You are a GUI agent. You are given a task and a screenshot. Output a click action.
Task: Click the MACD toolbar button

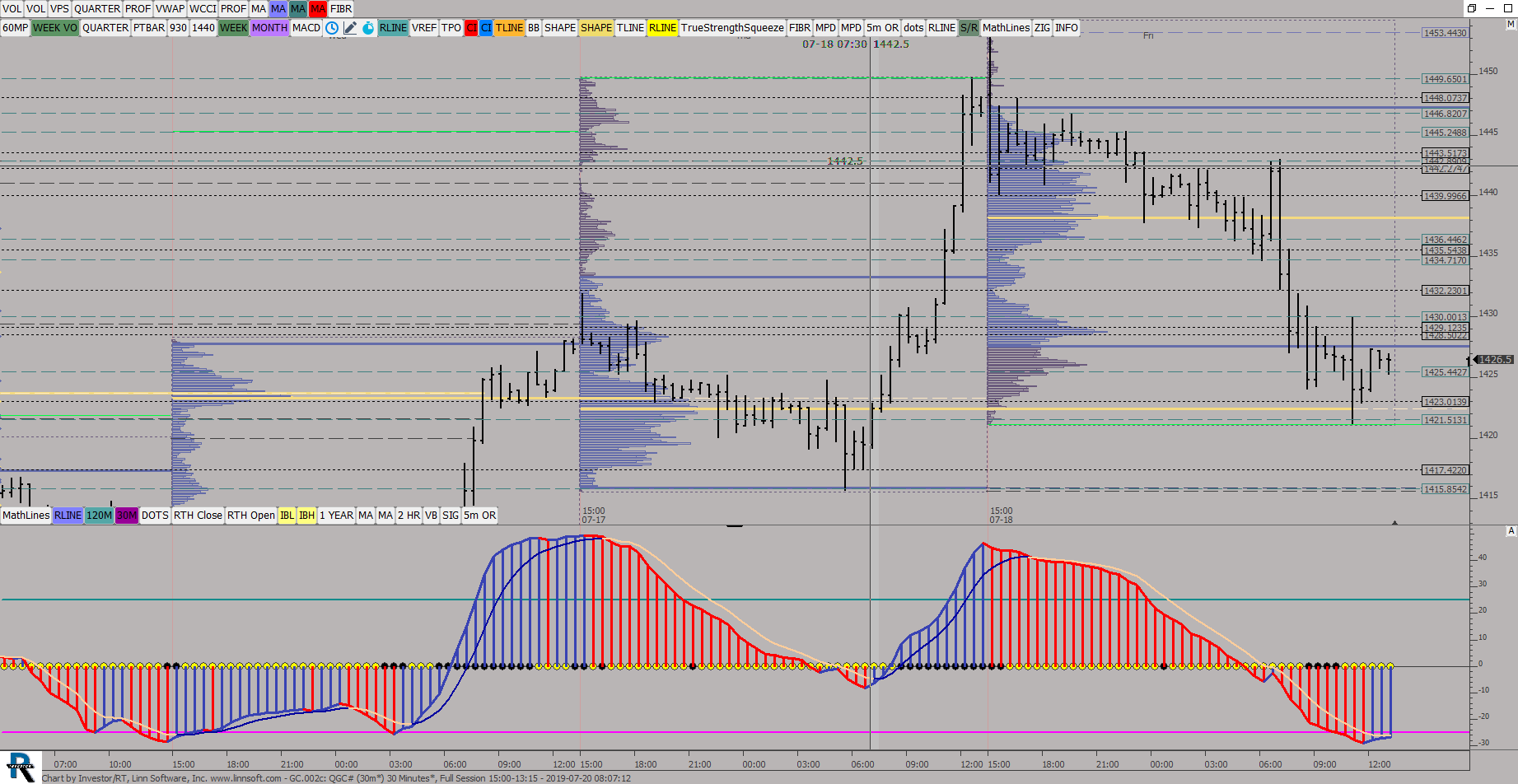[x=306, y=28]
